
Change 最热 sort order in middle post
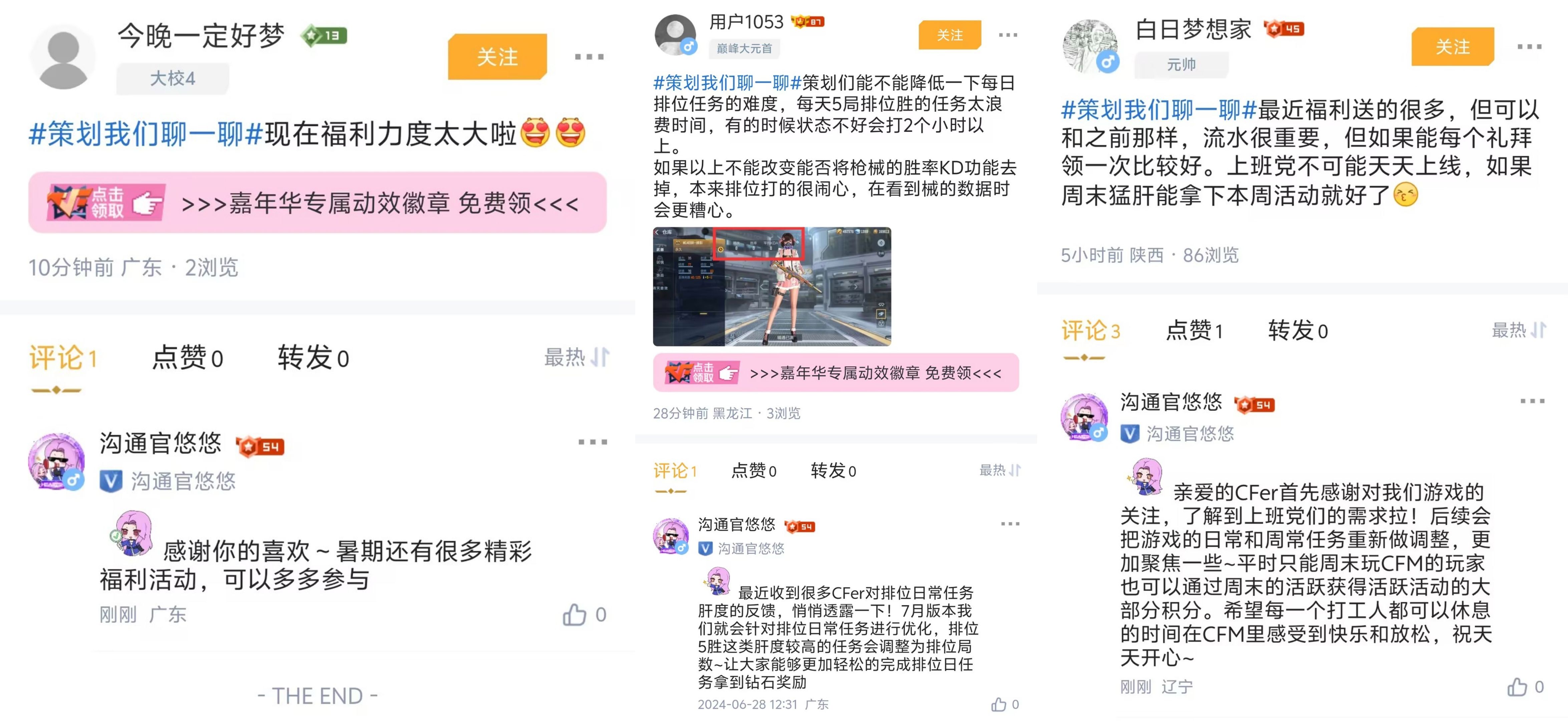(1000, 470)
